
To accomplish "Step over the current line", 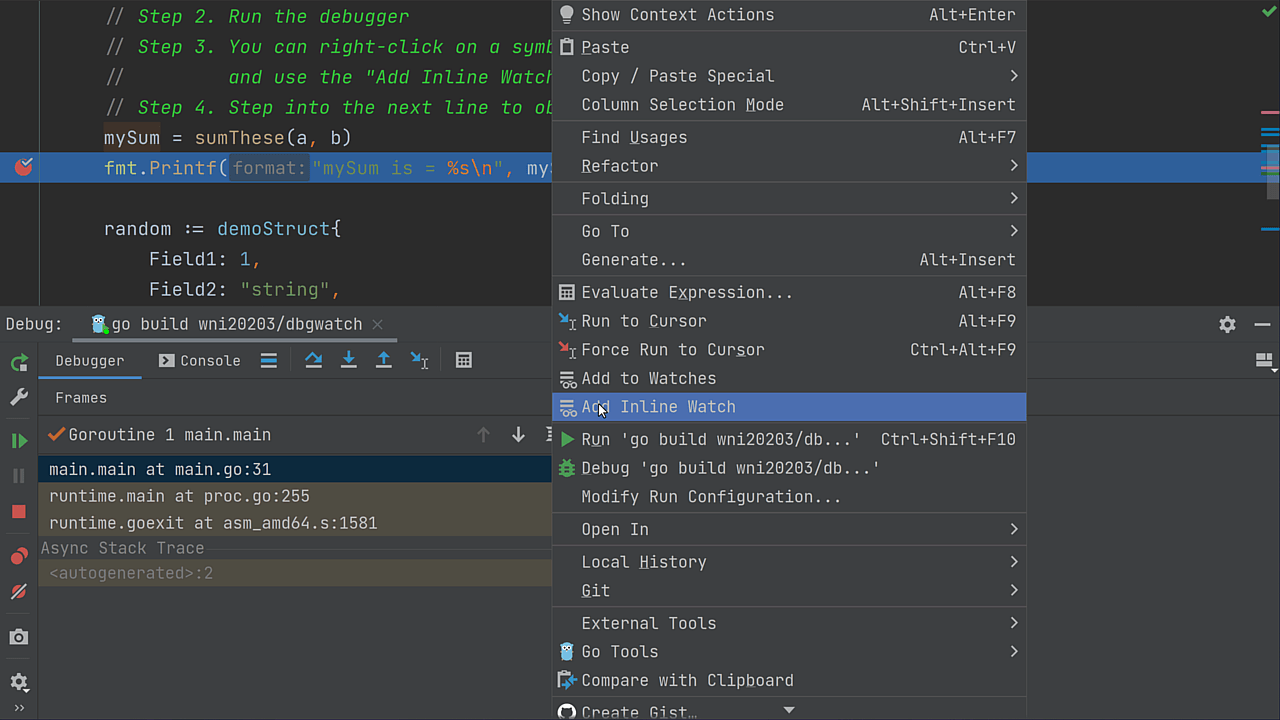I will 313,360.
